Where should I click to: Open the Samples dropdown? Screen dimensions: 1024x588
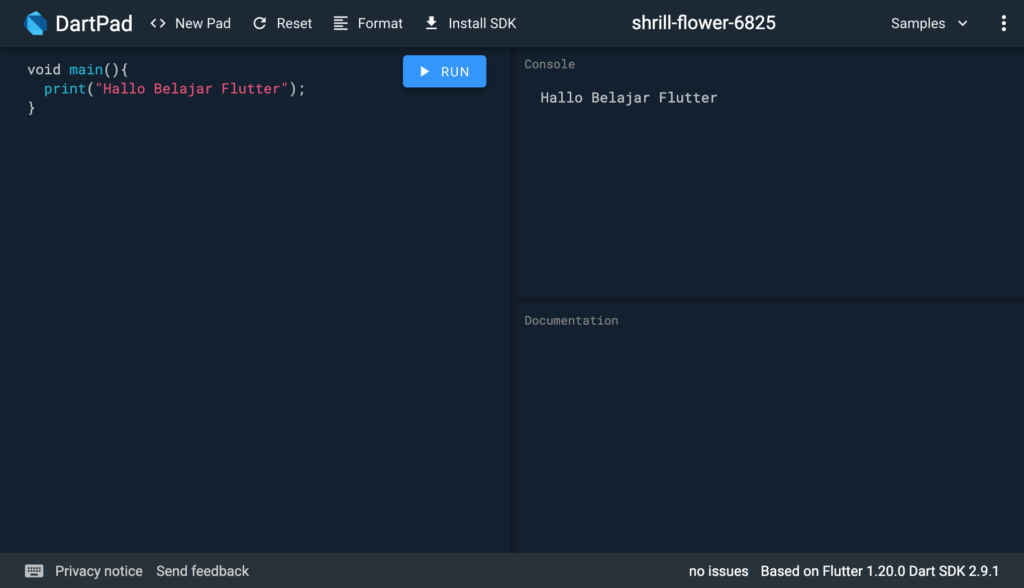pyautogui.click(x=929, y=24)
